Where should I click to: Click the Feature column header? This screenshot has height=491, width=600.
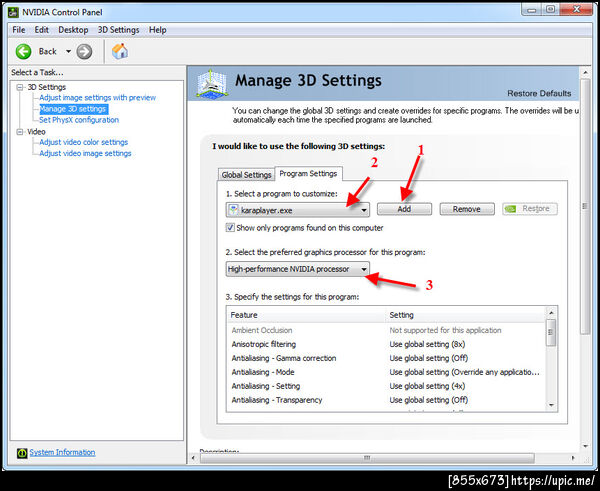coord(307,315)
